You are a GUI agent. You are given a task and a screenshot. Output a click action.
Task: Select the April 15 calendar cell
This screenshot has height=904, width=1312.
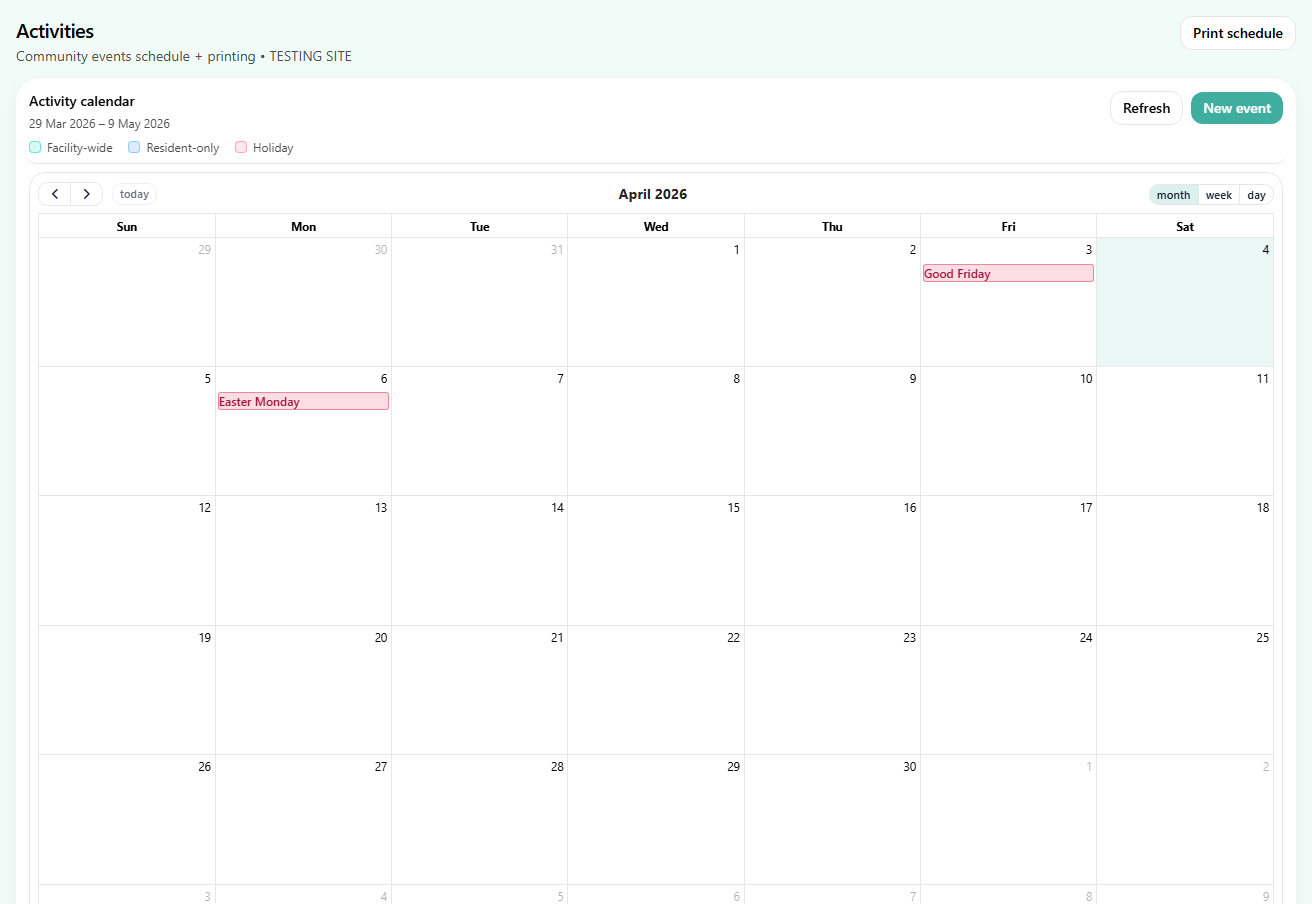pos(656,560)
